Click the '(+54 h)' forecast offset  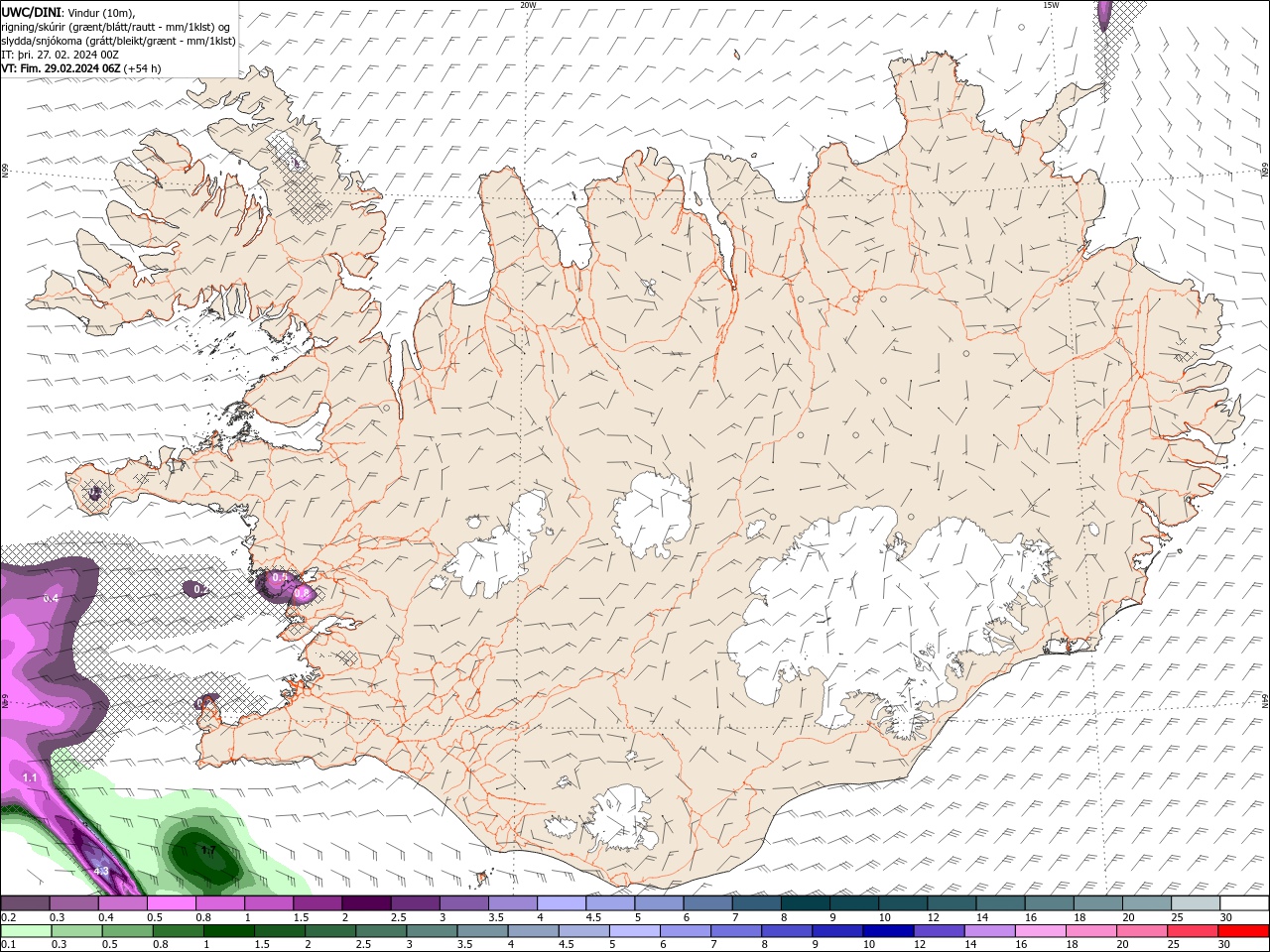point(143,68)
